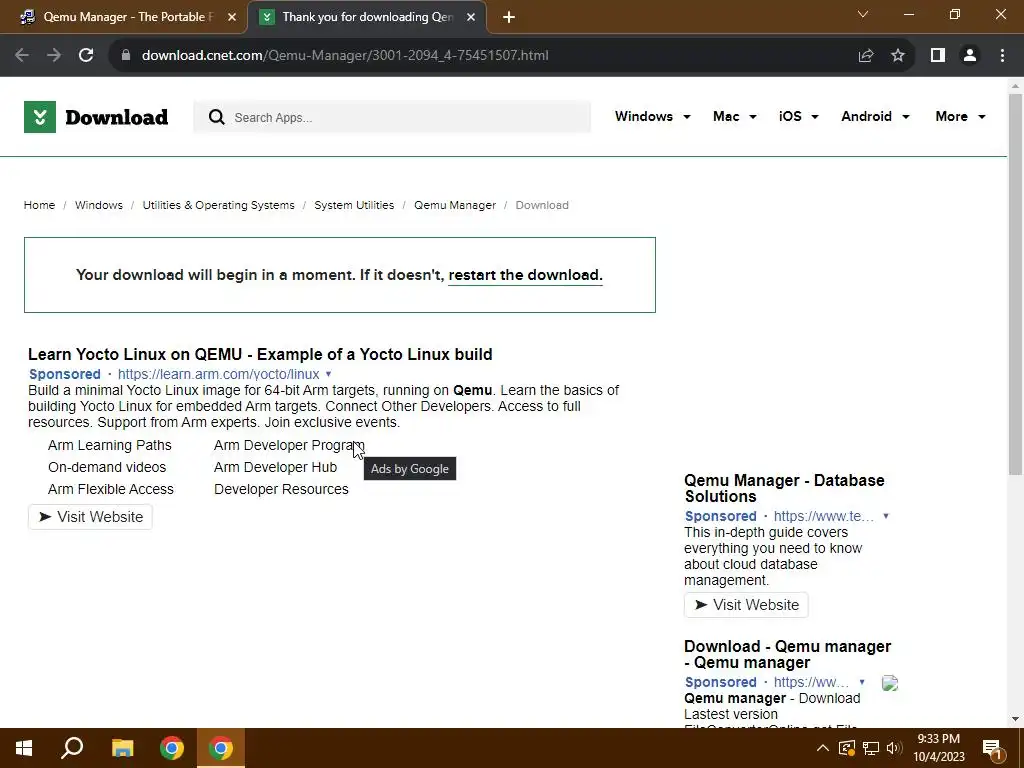Open the Chrome profile avatar
The width and height of the screenshot is (1024, 768).
(970, 56)
